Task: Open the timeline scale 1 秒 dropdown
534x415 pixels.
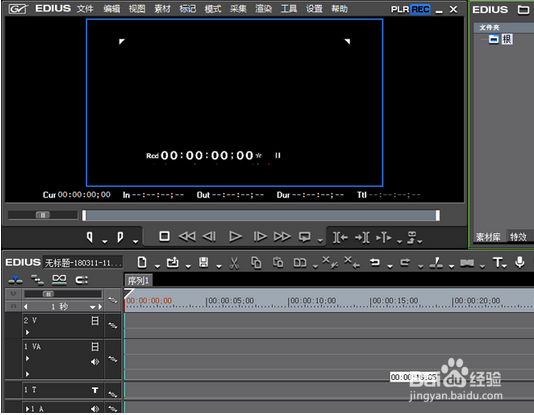Action: pos(93,307)
